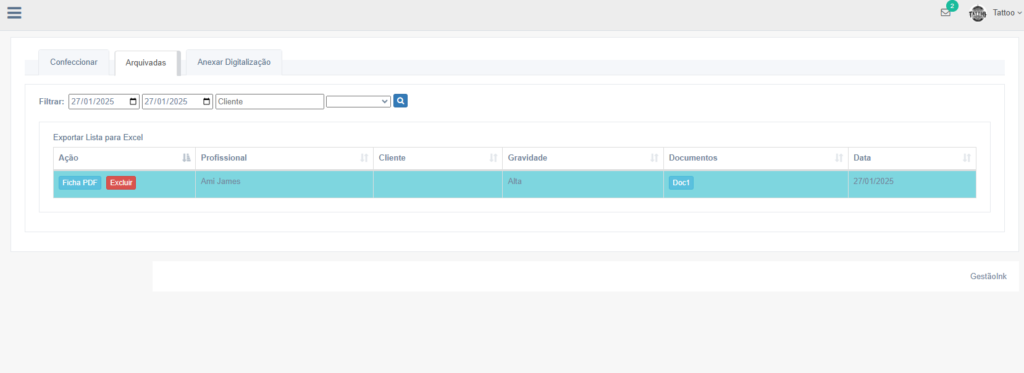Screen dimensions: 1024x373
Task: Open calendar picker of first date field
Action: (133, 101)
